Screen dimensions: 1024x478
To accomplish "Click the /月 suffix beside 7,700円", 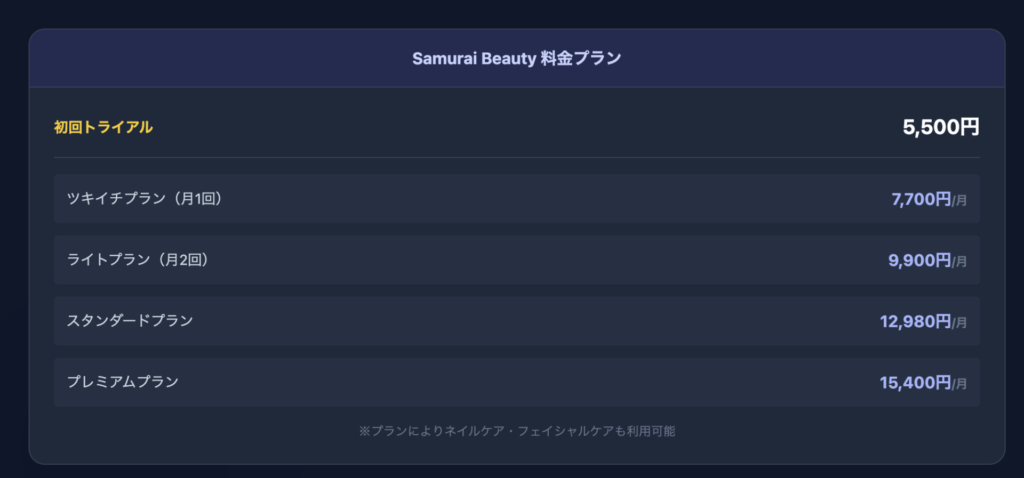I will tap(960, 201).
